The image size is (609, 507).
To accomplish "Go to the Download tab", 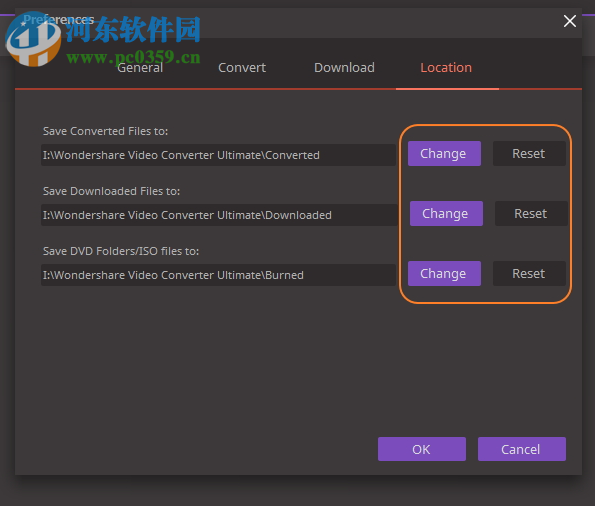I will (344, 68).
